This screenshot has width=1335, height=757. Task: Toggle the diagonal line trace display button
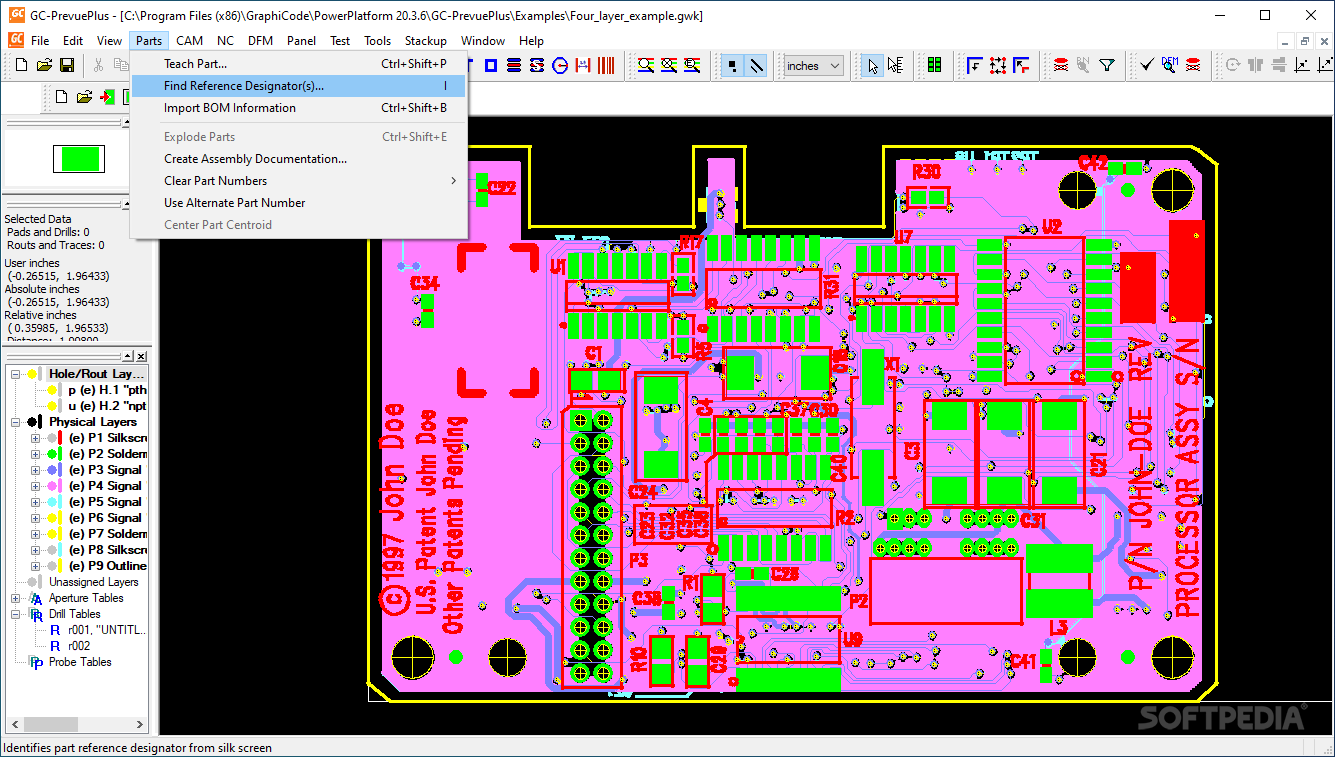point(756,66)
